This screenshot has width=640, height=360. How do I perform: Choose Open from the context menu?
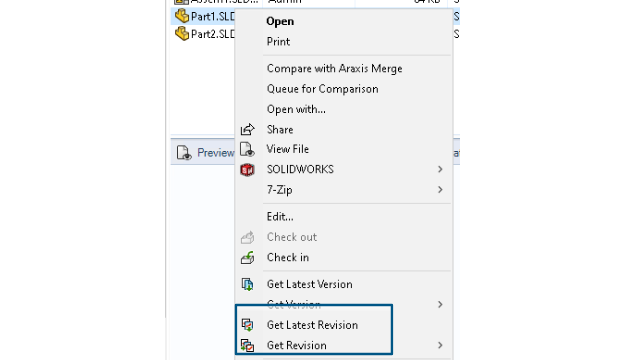[x=280, y=21]
